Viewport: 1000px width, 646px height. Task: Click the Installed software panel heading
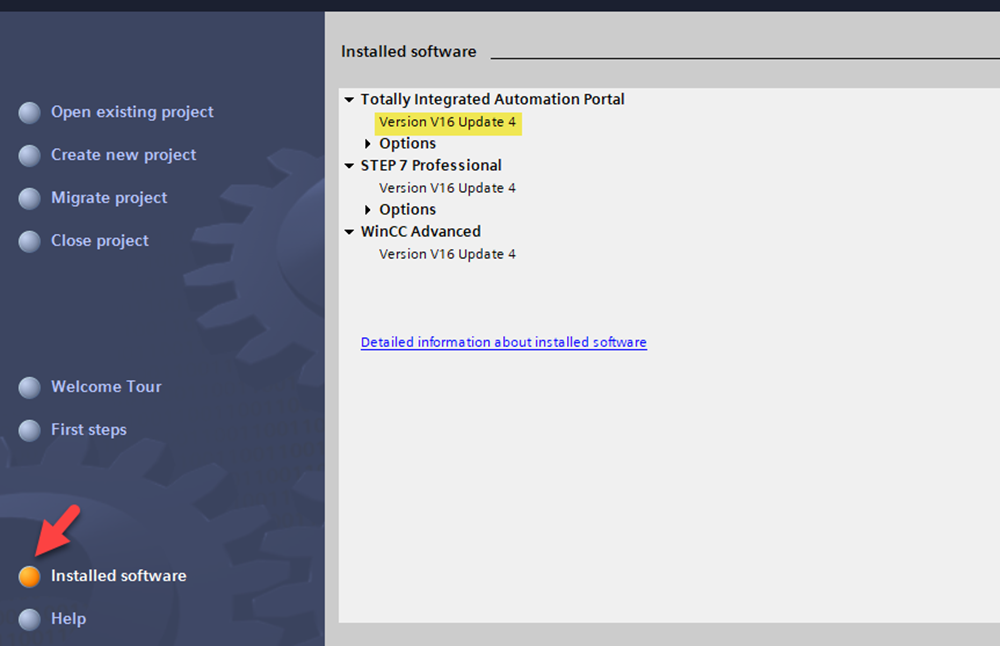coord(409,51)
